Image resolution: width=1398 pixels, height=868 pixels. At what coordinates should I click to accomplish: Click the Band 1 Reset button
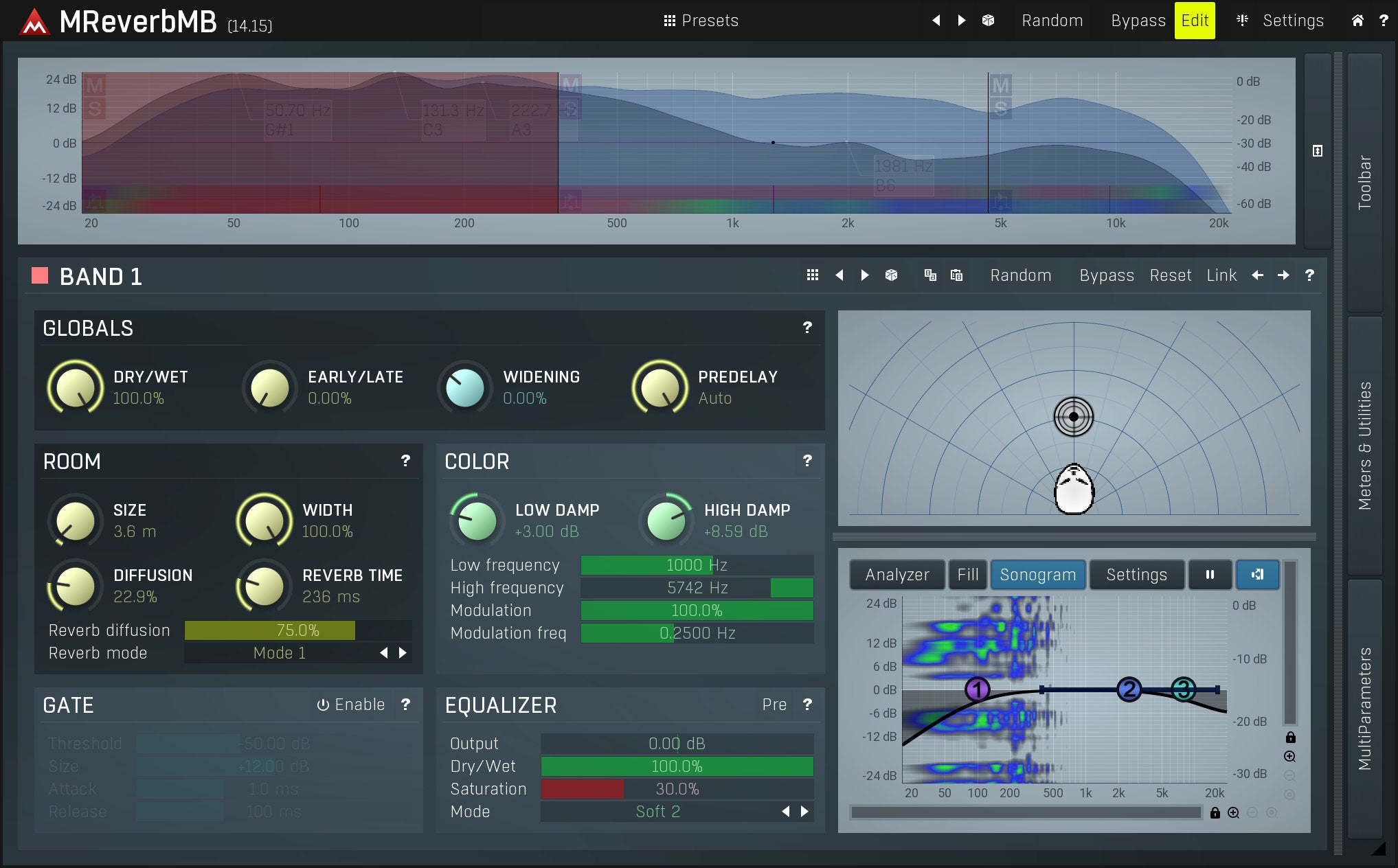1170,275
